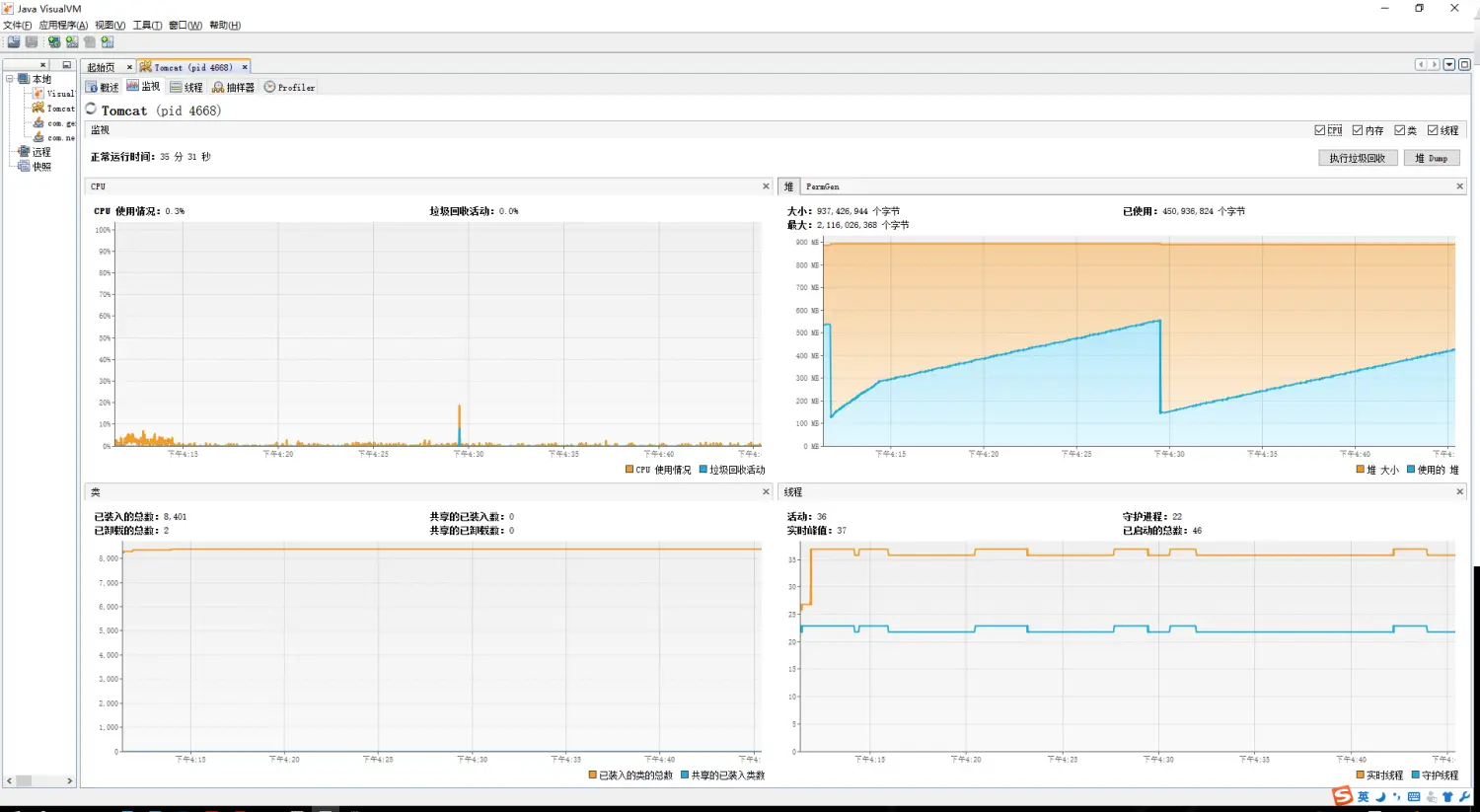Toggle 已装入的类的总数 legend swatch
Screen dimensions: 1480x812
pyautogui.click(x=593, y=775)
